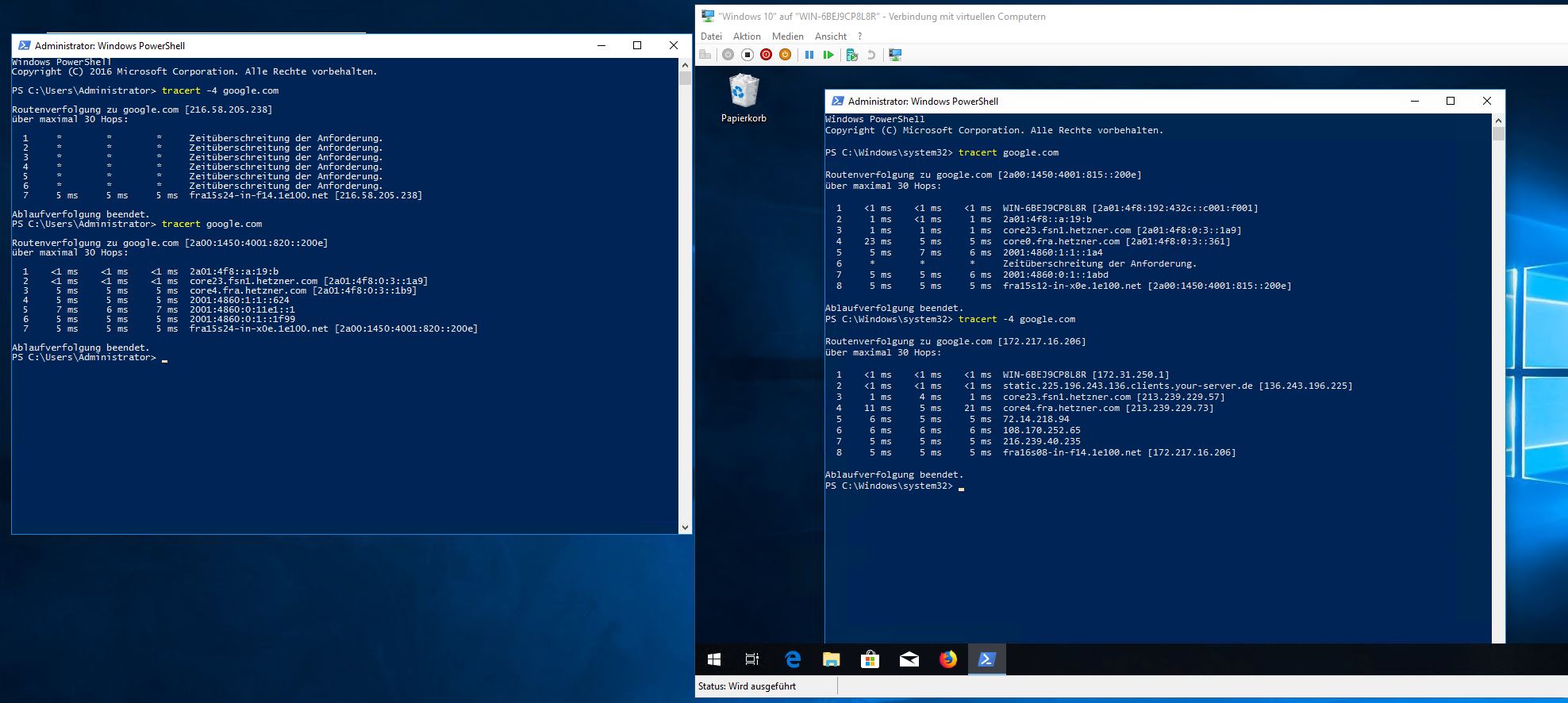
Task: Open the Medien menu
Action: [x=787, y=36]
